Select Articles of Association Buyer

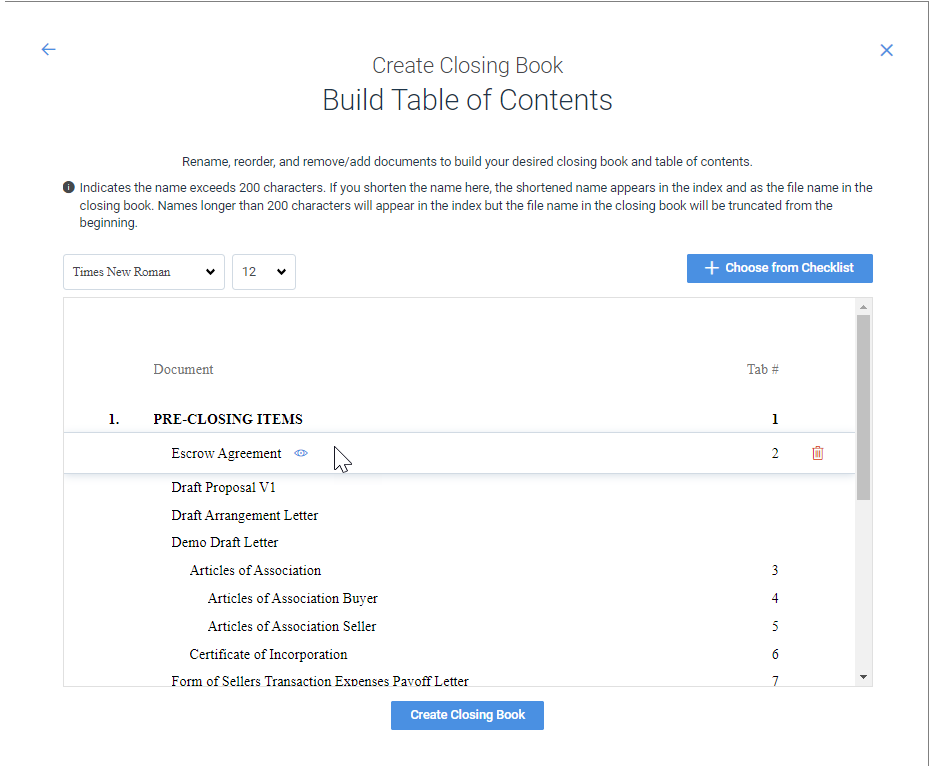click(292, 598)
